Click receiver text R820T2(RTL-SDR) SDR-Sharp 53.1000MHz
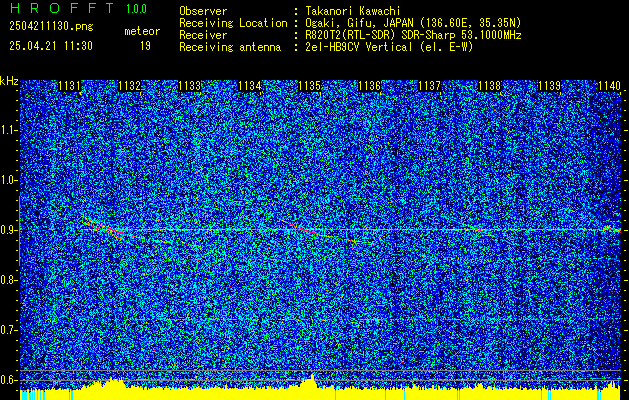Image resolution: width=629 pixels, height=400 pixels. 414,35
